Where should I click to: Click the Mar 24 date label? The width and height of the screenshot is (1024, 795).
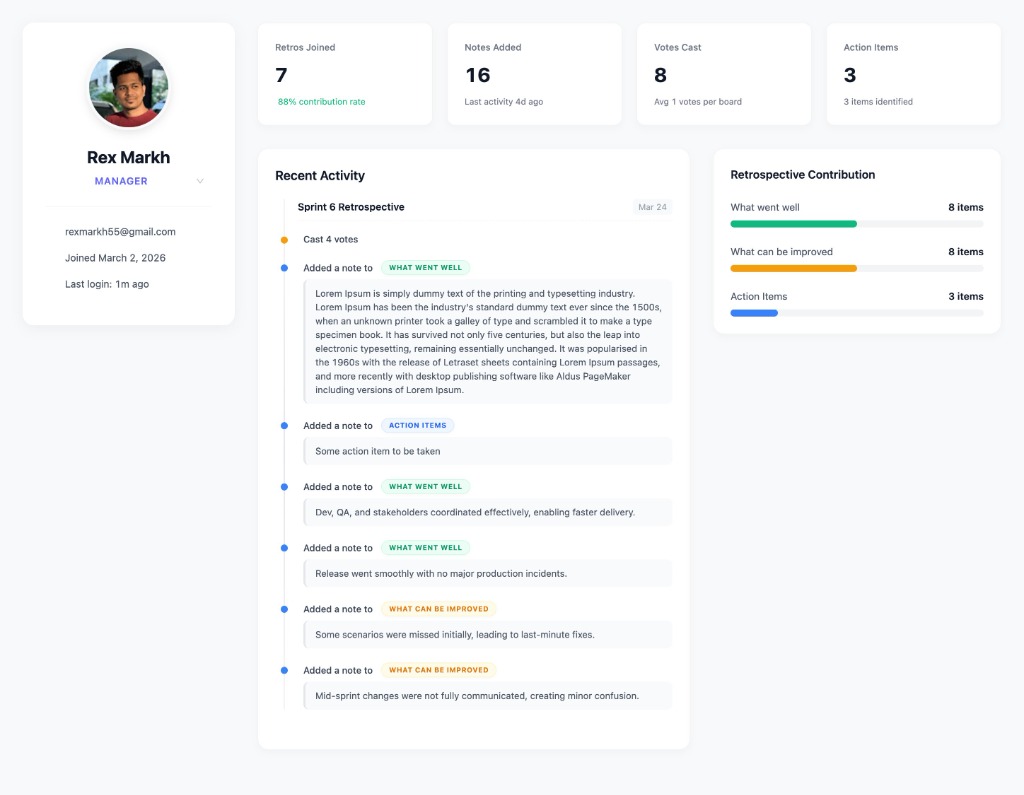pyautogui.click(x=653, y=207)
